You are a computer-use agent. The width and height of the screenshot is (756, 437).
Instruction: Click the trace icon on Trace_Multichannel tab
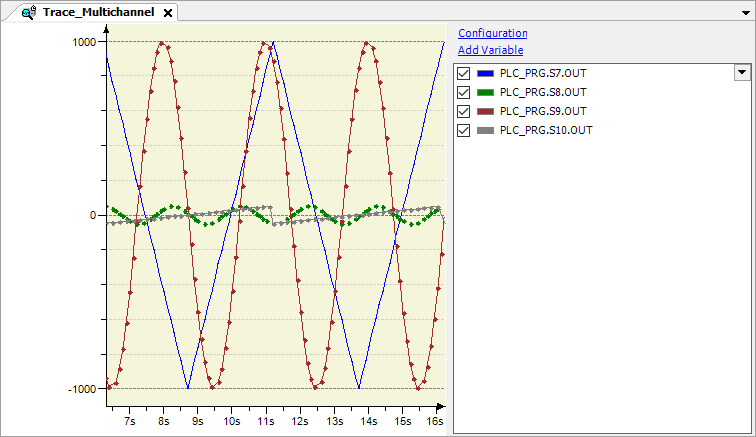29,13
